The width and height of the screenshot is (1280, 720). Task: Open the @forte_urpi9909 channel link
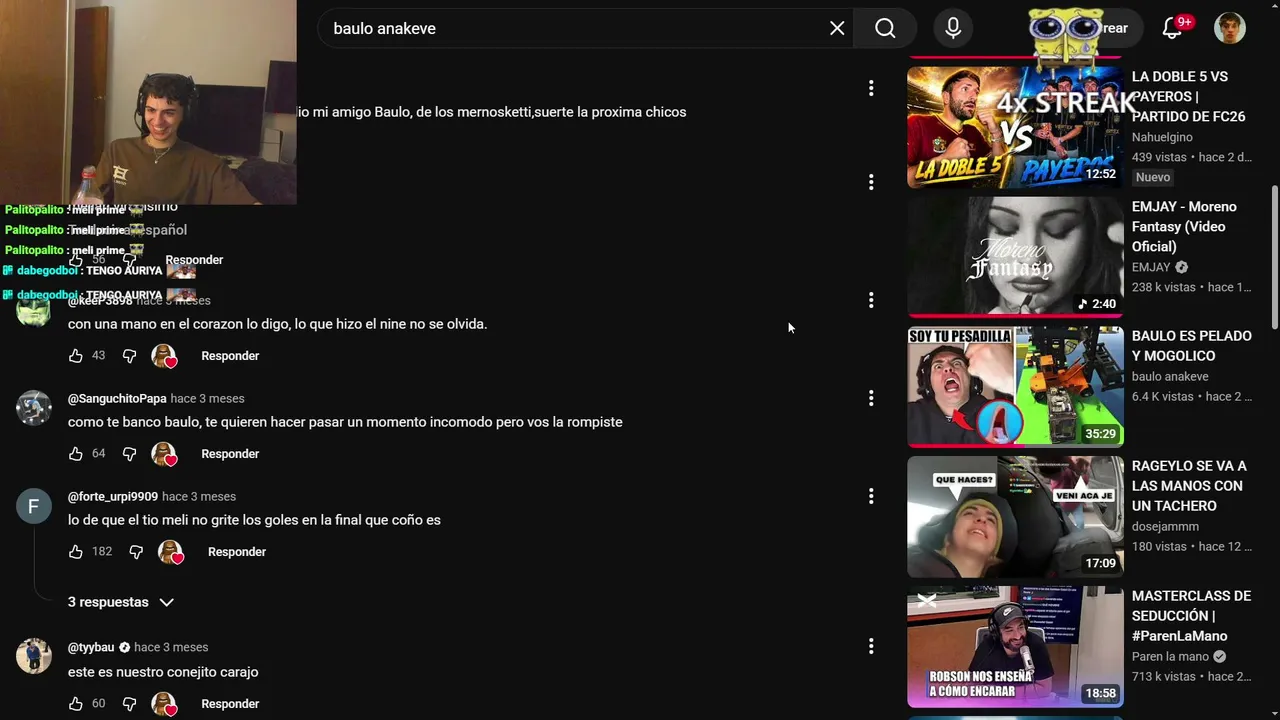113,497
